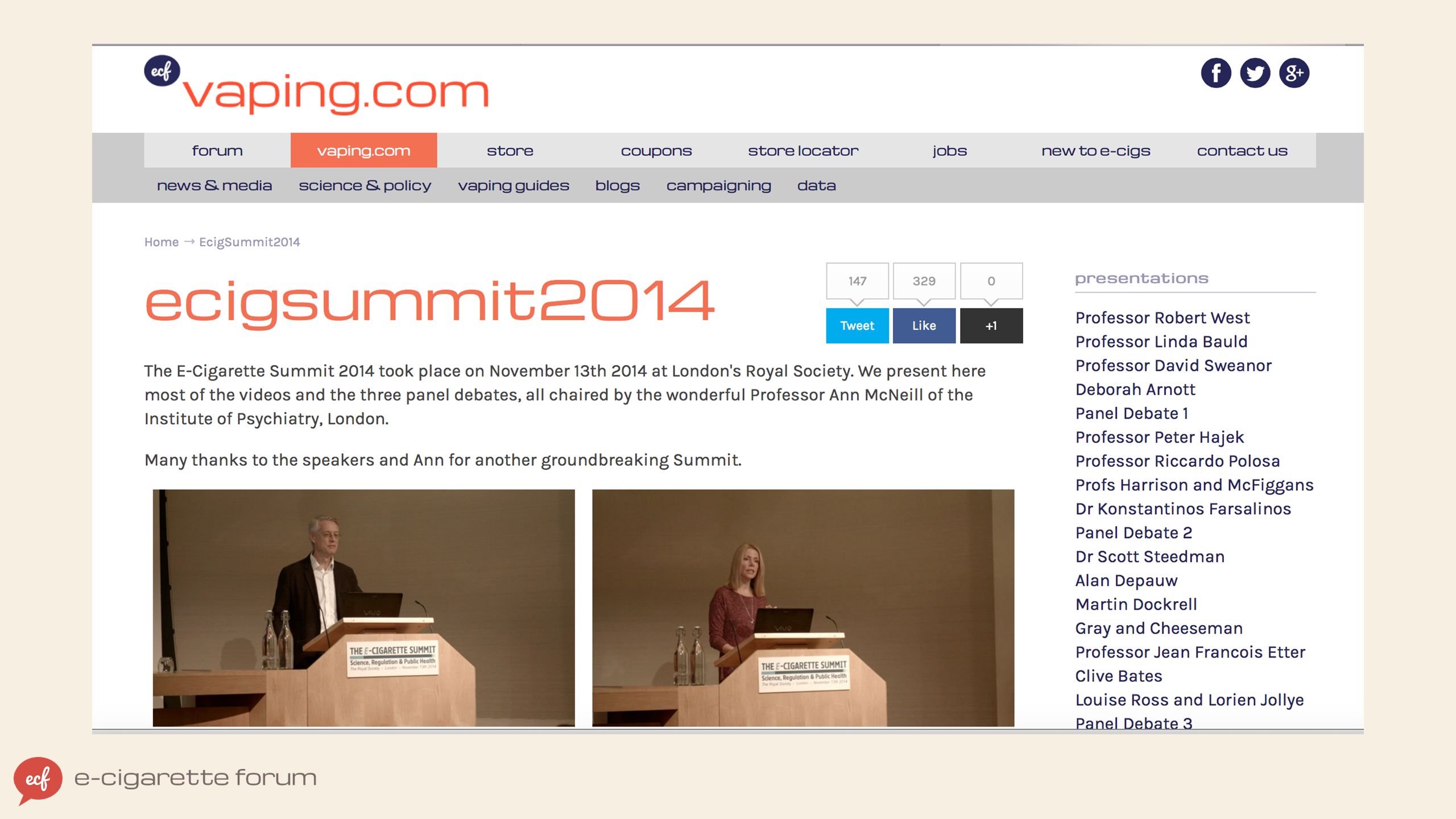Viewport: 1456px width, 819px height.
Task: Open Professor Peter Hajek presentation
Action: point(1160,437)
